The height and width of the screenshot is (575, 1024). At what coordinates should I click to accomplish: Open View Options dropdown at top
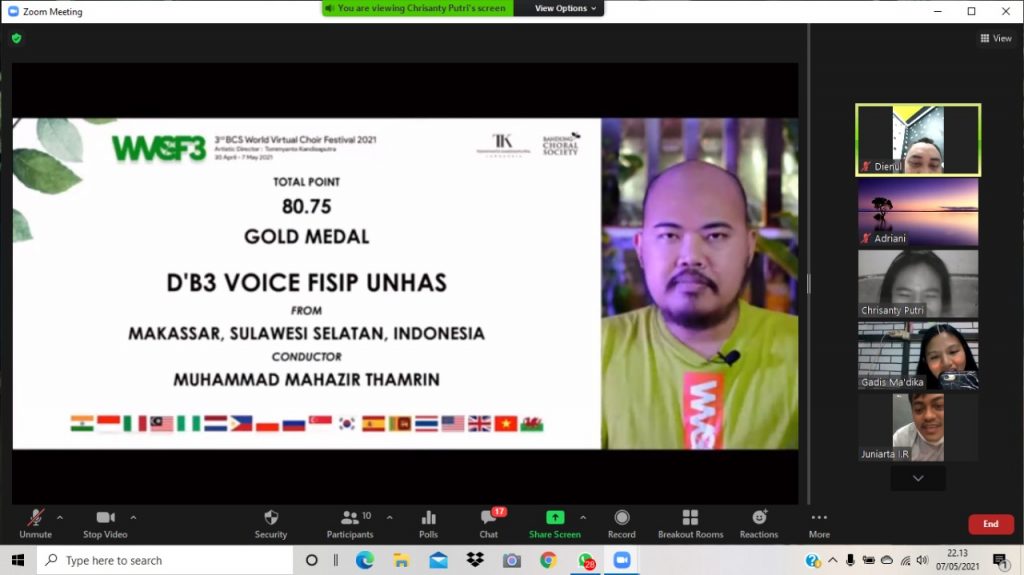(565, 8)
